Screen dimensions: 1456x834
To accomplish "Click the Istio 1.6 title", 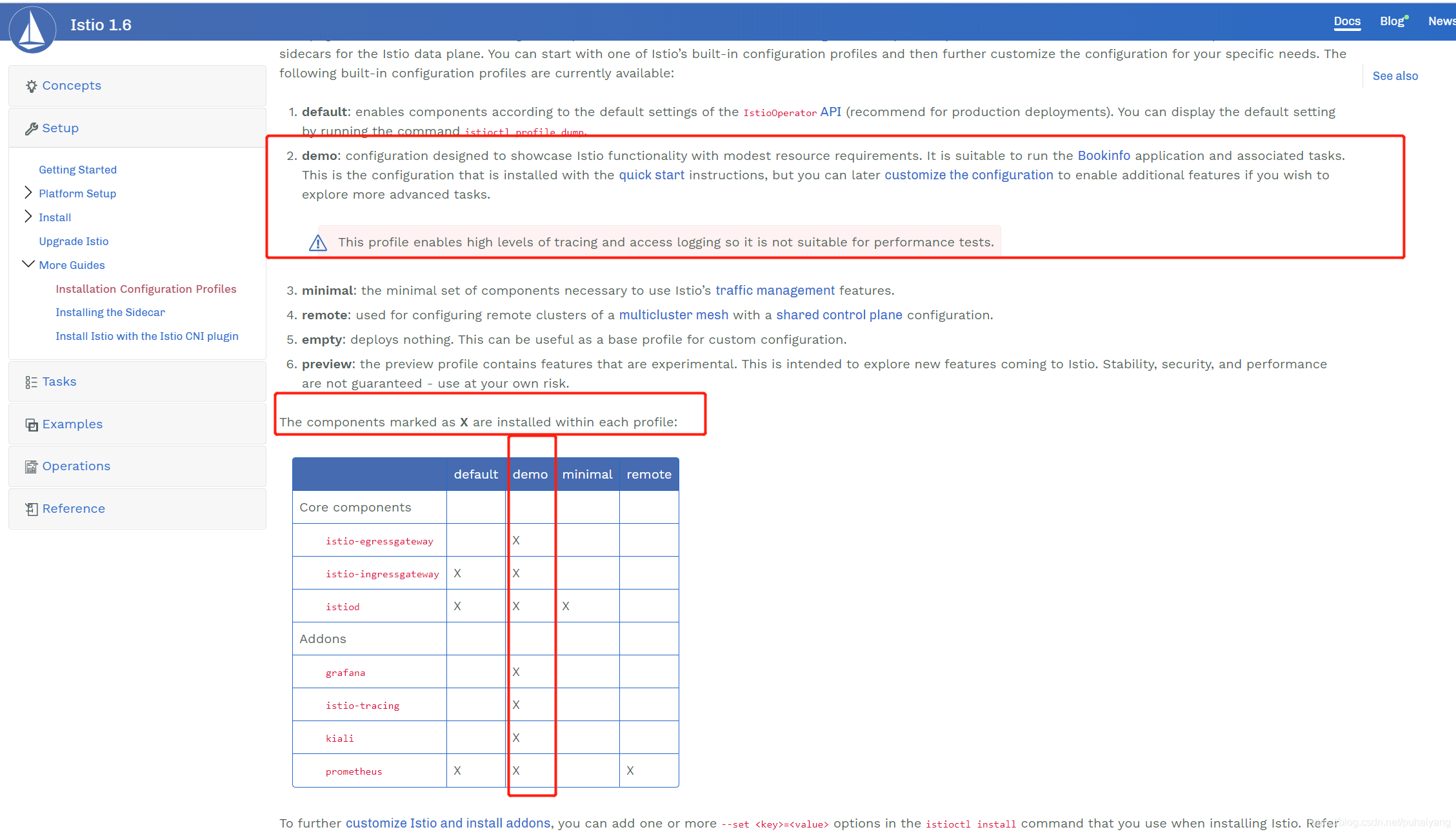I will tap(101, 25).
